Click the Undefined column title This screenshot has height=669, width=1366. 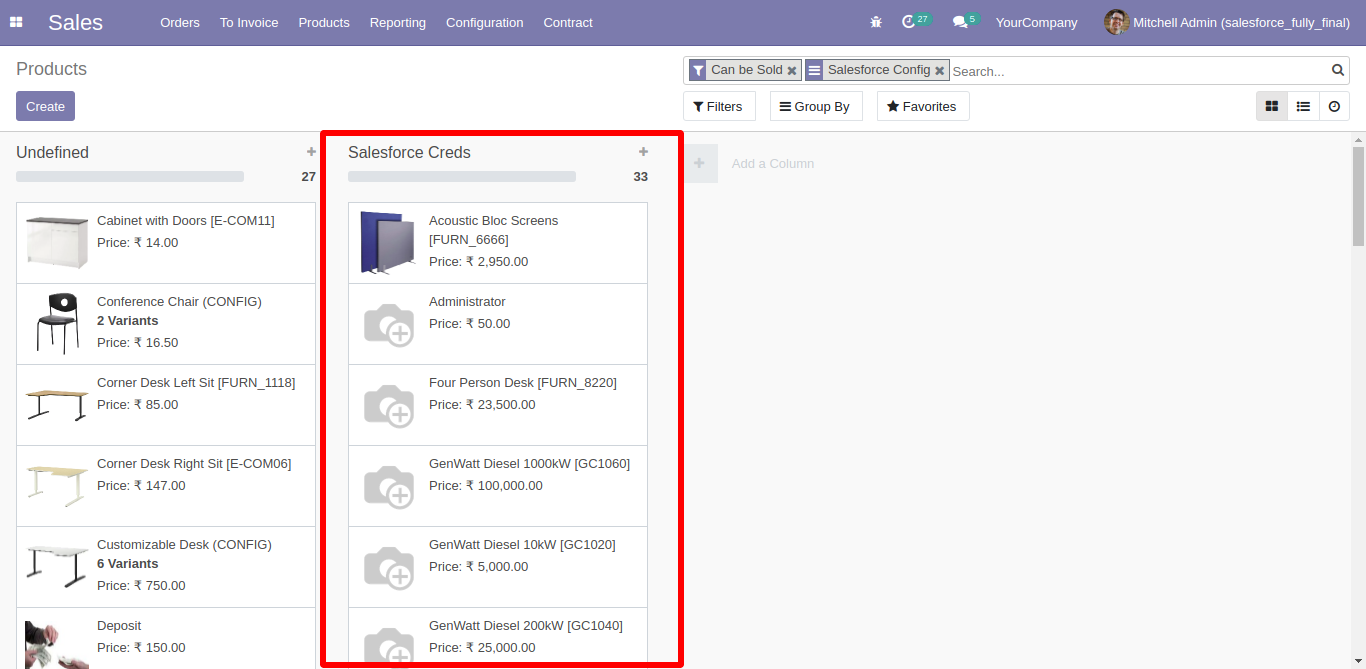coord(52,152)
